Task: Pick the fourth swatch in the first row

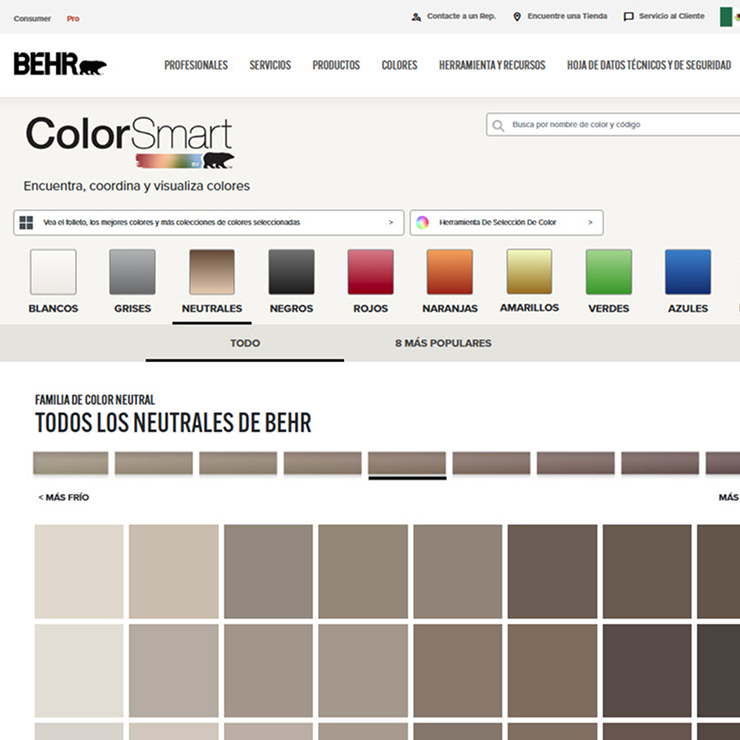Action: 363,572
